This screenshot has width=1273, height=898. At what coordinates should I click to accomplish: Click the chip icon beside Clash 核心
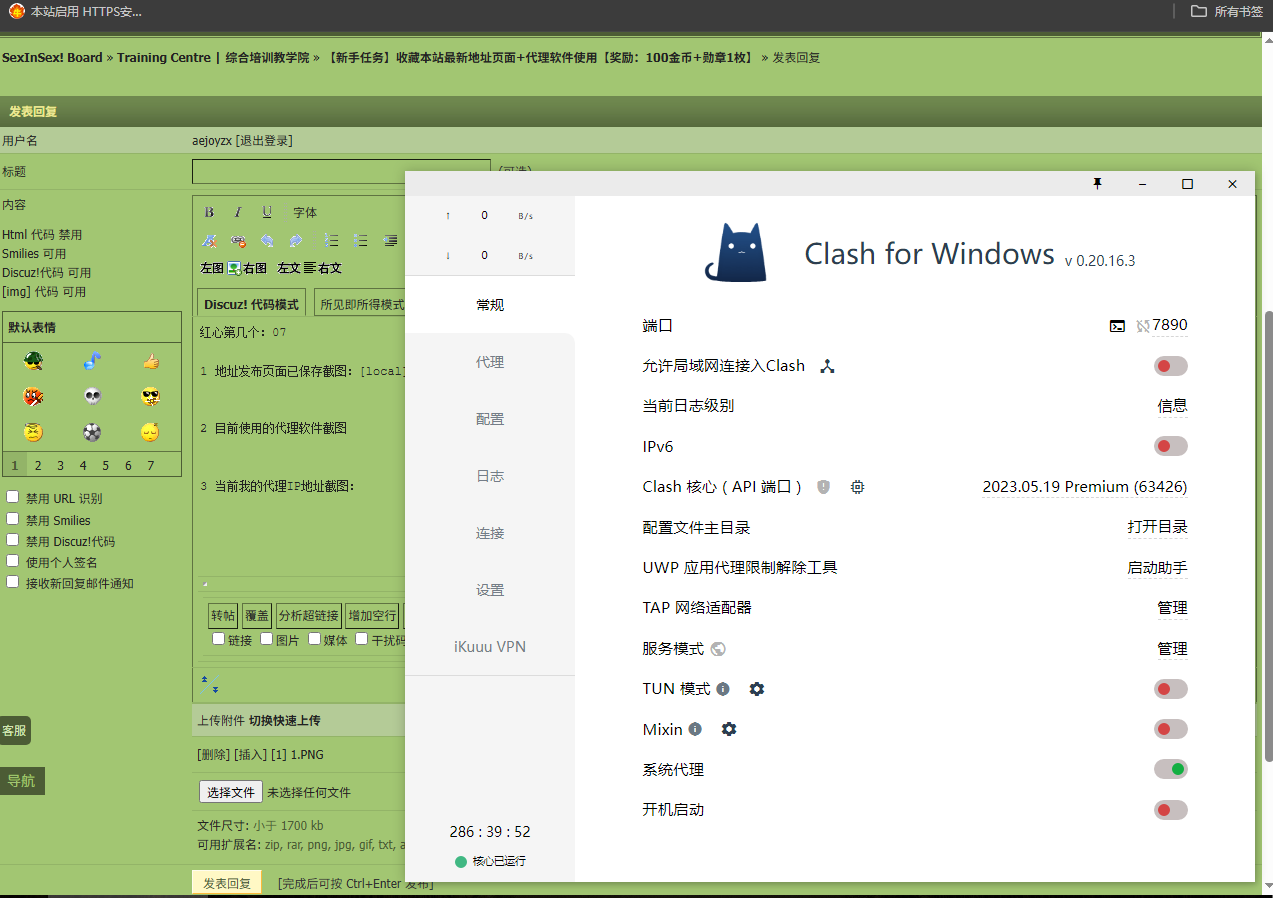point(857,487)
